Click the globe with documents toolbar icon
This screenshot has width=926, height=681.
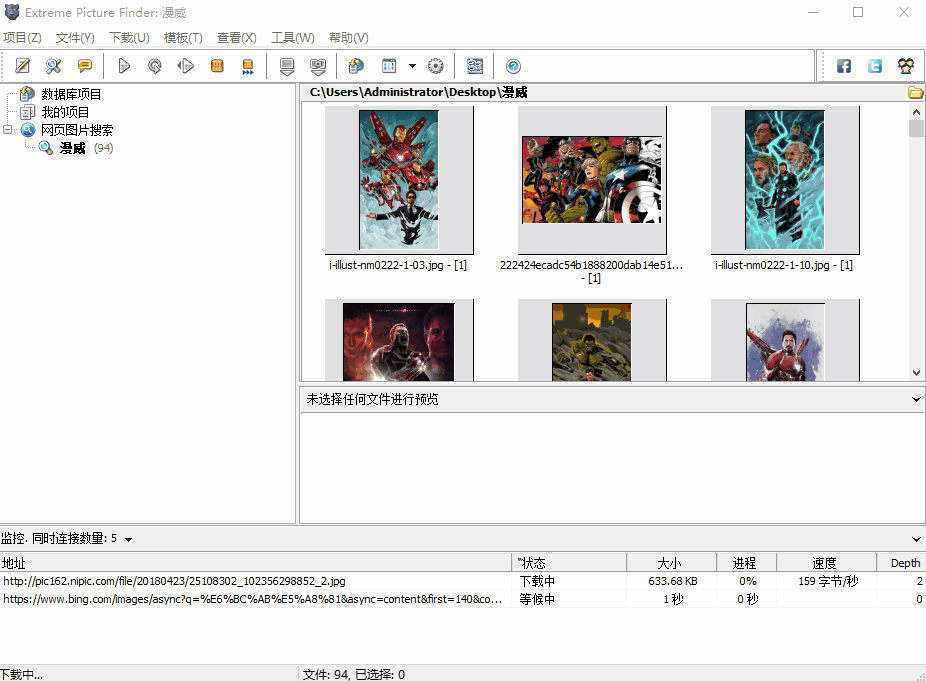tap(356, 66)
